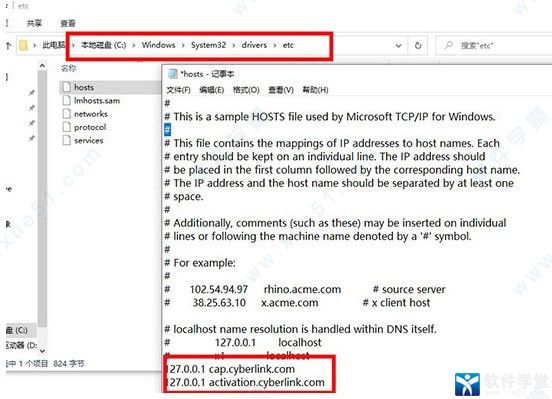
Task: Refresh the etc folder view
Action: pyautogui.click(x=418, y=45)
